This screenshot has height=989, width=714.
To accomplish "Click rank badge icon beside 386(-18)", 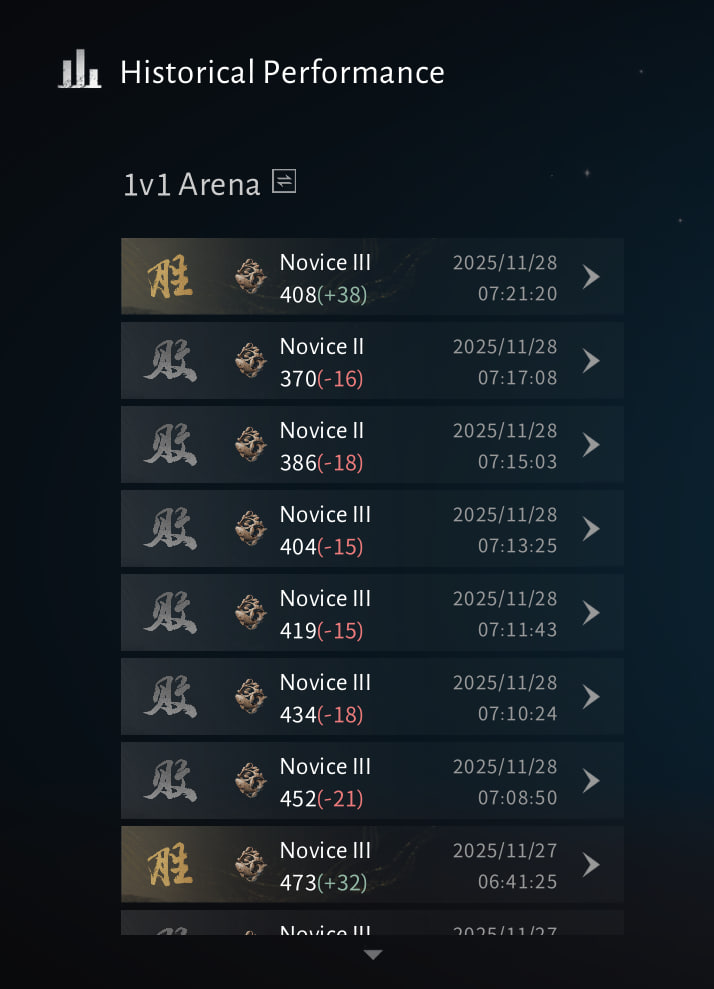I will (250, 444).
